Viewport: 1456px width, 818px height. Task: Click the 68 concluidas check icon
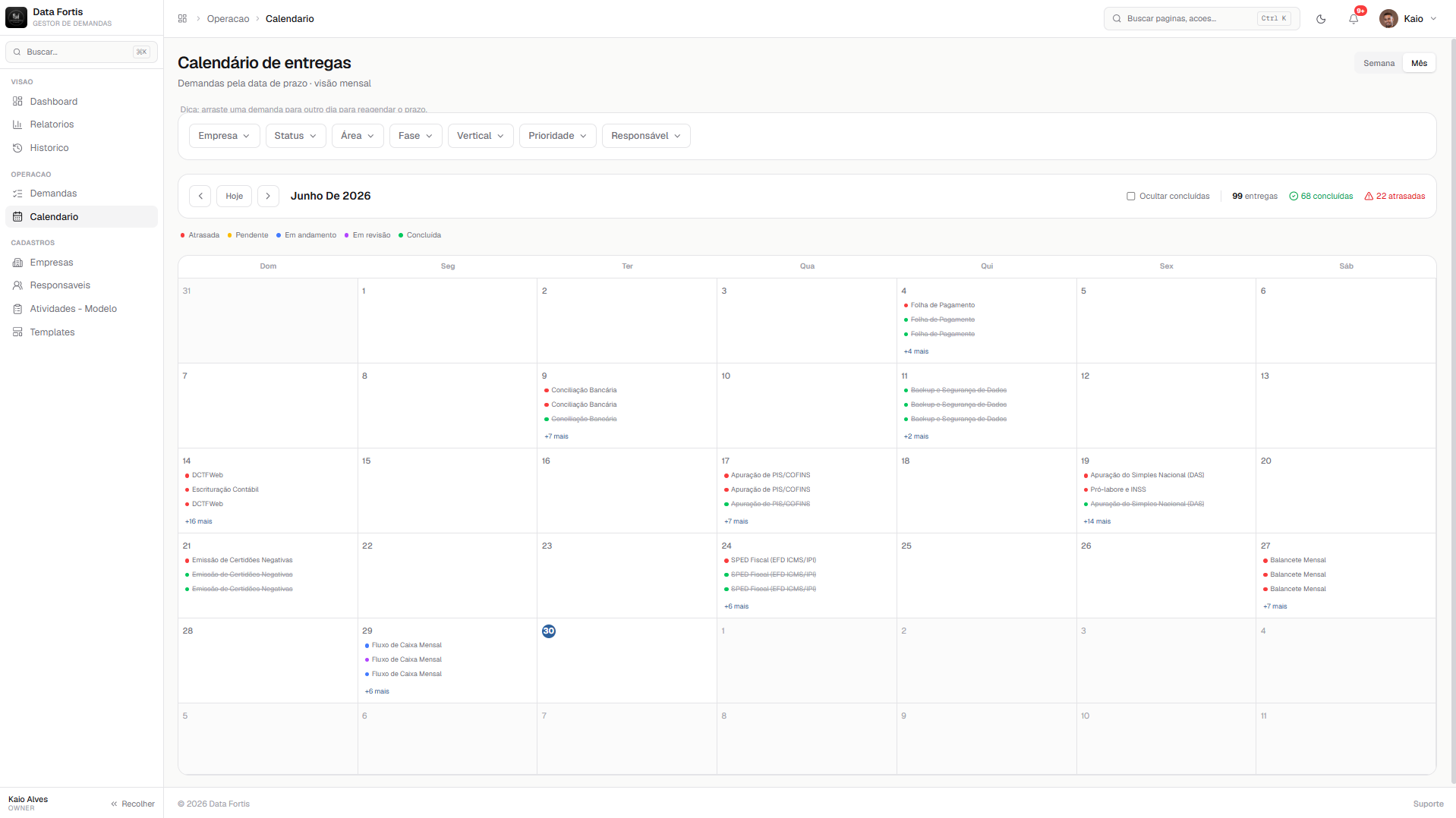click(1294, 196)
